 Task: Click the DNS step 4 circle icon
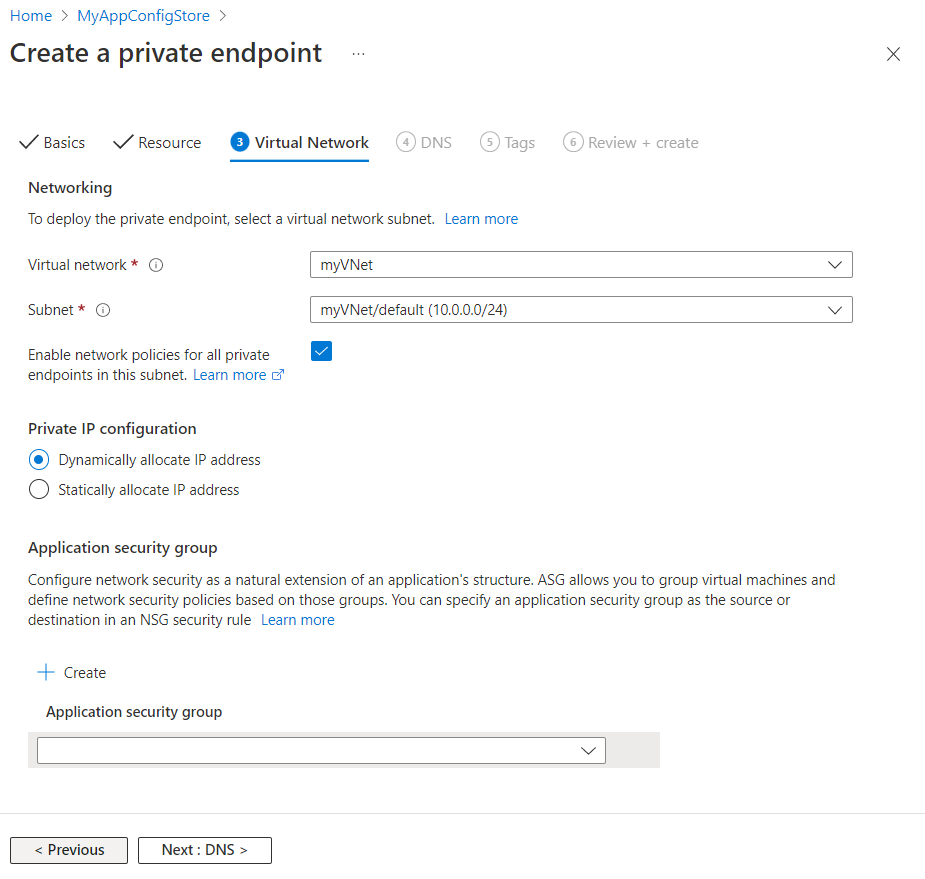click(x=406, y=142)
